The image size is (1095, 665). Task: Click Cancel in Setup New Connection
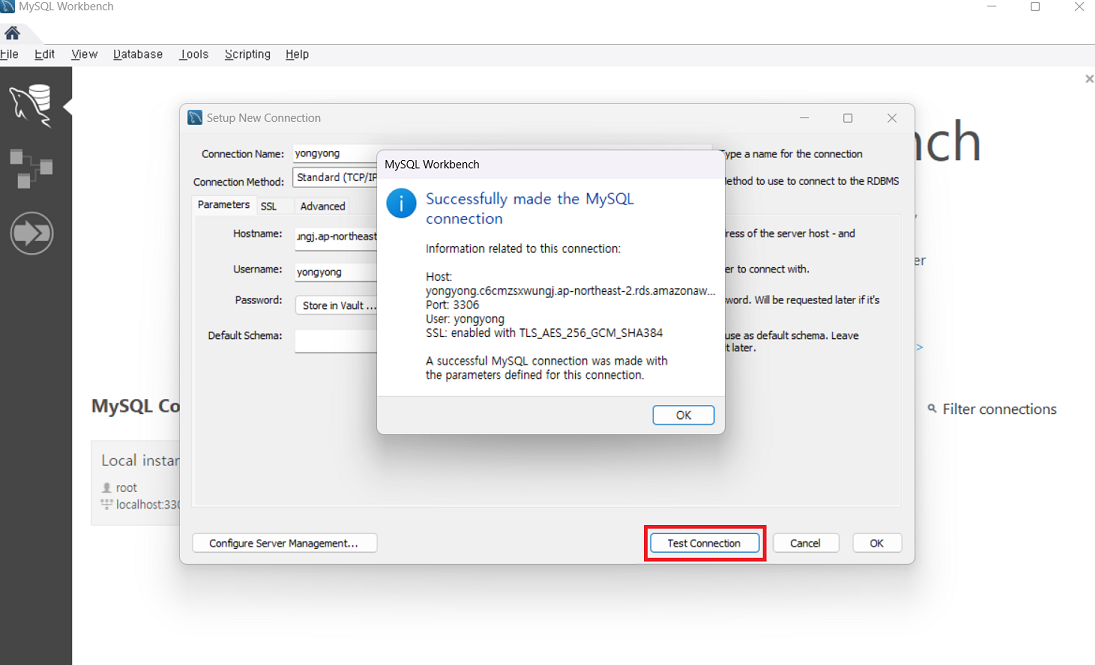coord(805,543)
